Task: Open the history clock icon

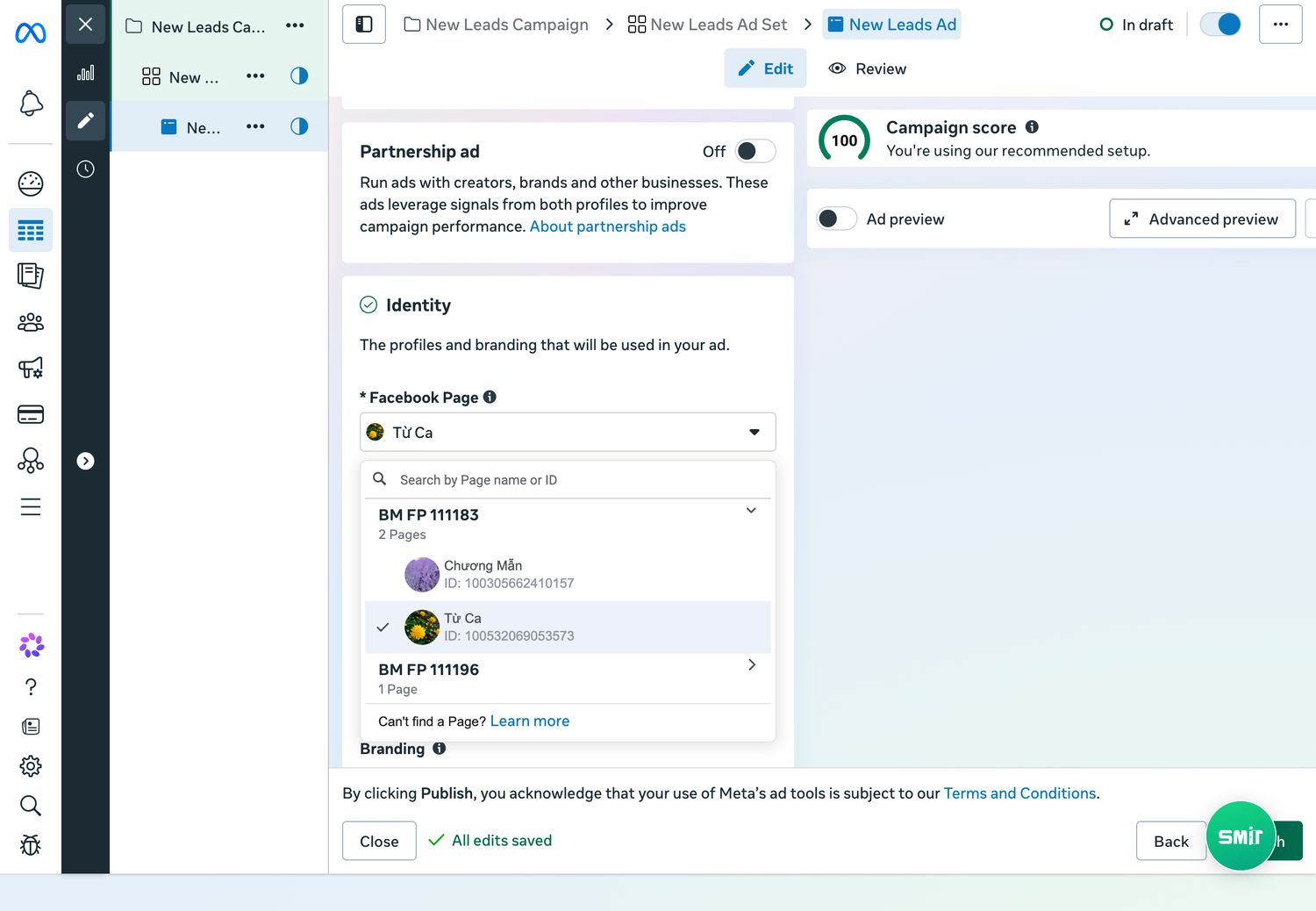Action: (x=85, y=169)
